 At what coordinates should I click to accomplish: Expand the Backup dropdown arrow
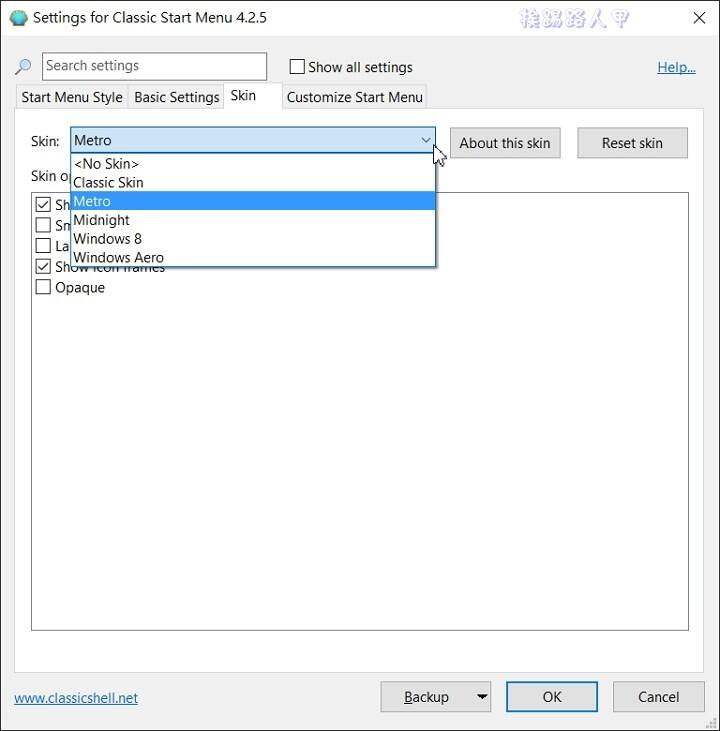coord(482,697)
